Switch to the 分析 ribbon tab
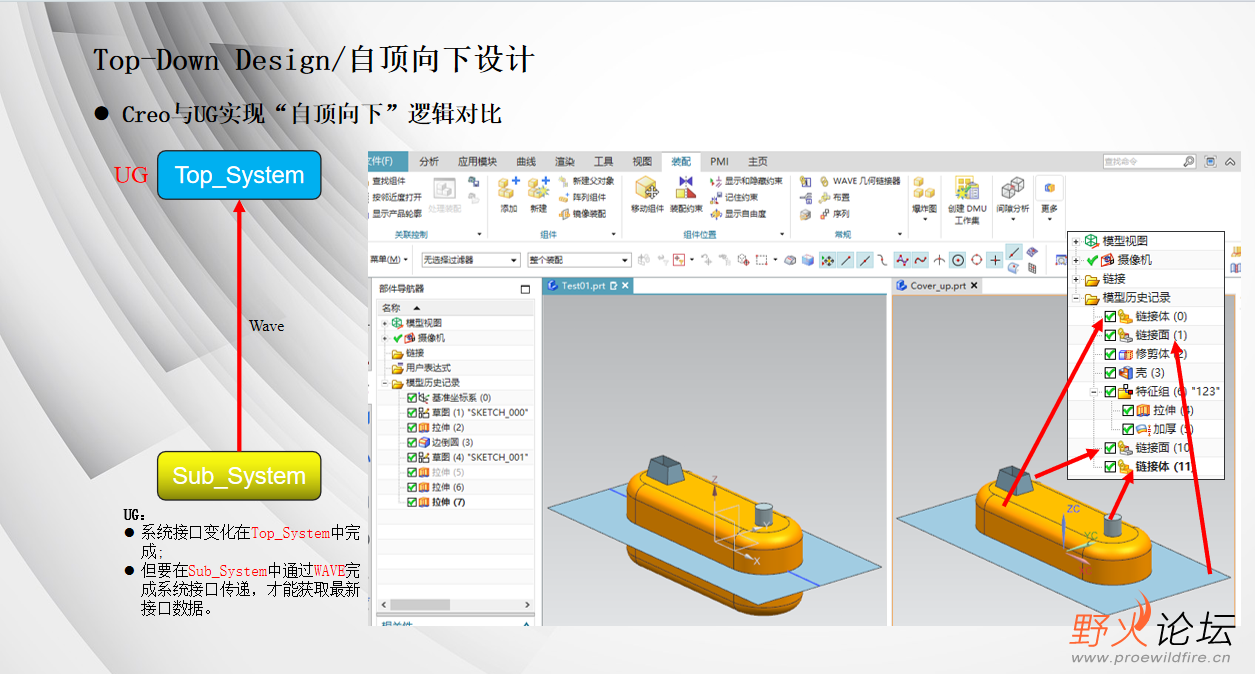 [429, 161]
